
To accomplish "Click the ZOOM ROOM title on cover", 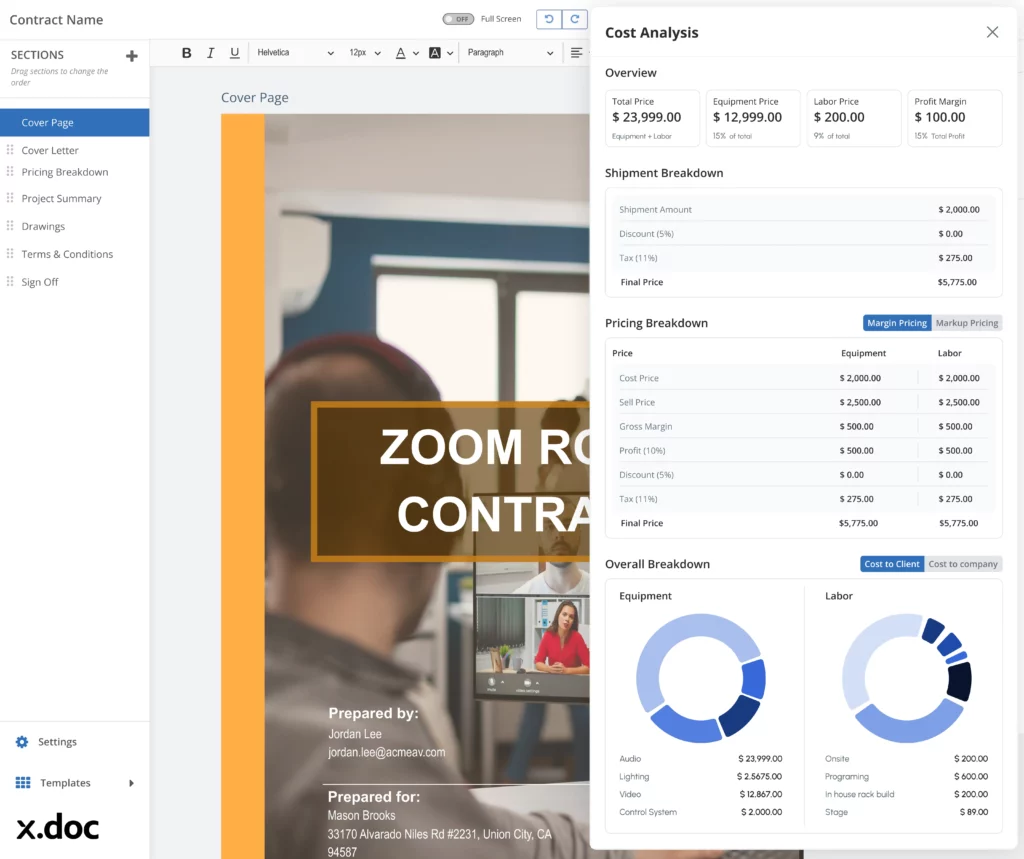I will click(484, 447).
